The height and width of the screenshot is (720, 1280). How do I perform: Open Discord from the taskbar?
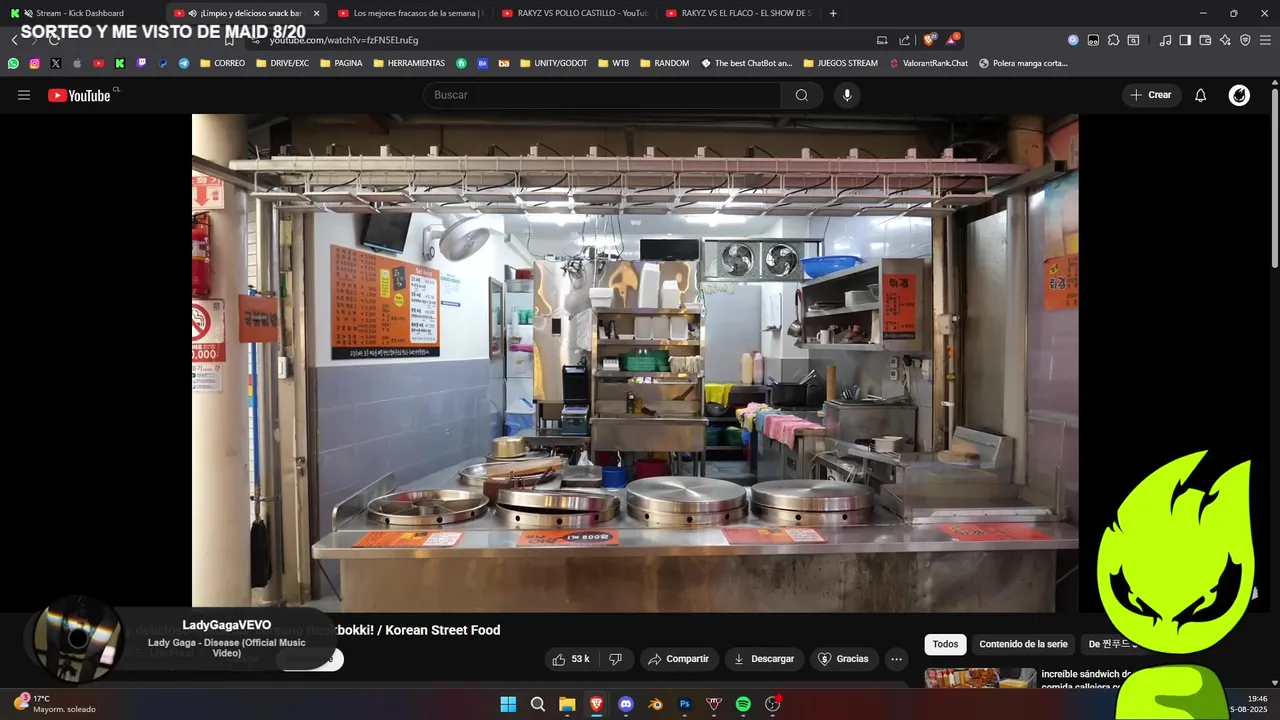(626, 704)
